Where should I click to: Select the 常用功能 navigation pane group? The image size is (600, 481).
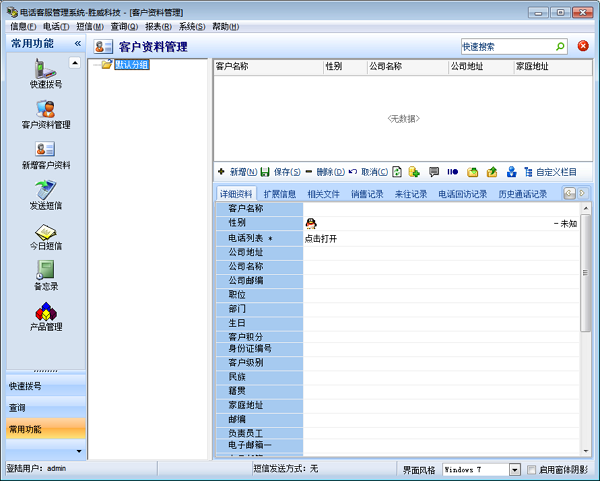click(46, 429)
